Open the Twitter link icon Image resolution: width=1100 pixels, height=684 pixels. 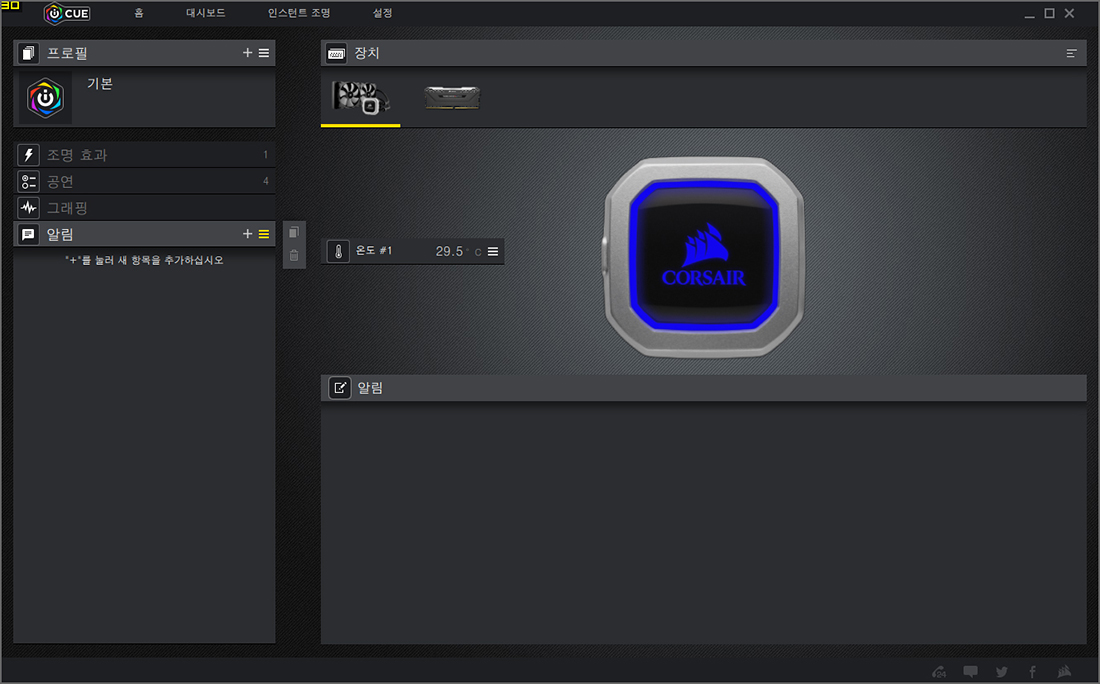point(1002,671)
